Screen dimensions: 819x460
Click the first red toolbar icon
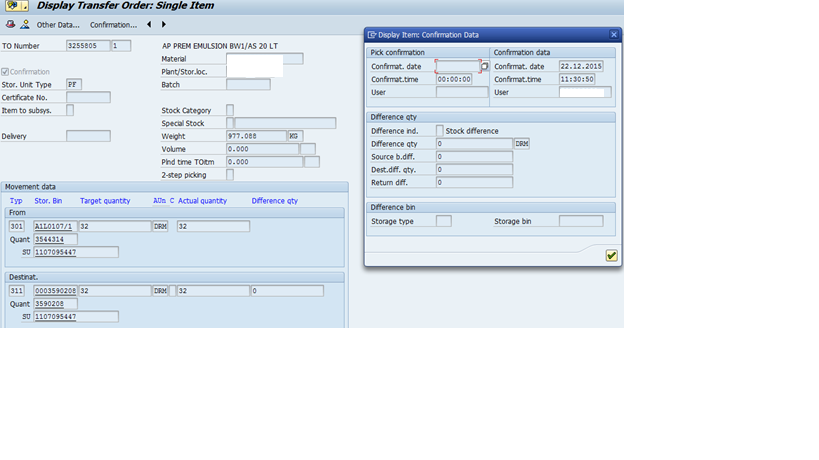[x=9, y=24]
